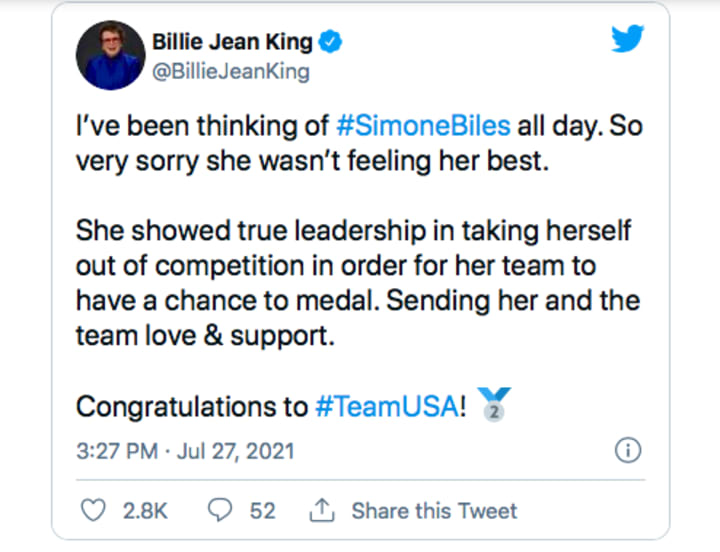Viewport: 720px width, 552px height.
Task: Click the 'Congratulations to' text
Action: click(x=192, y=407)
